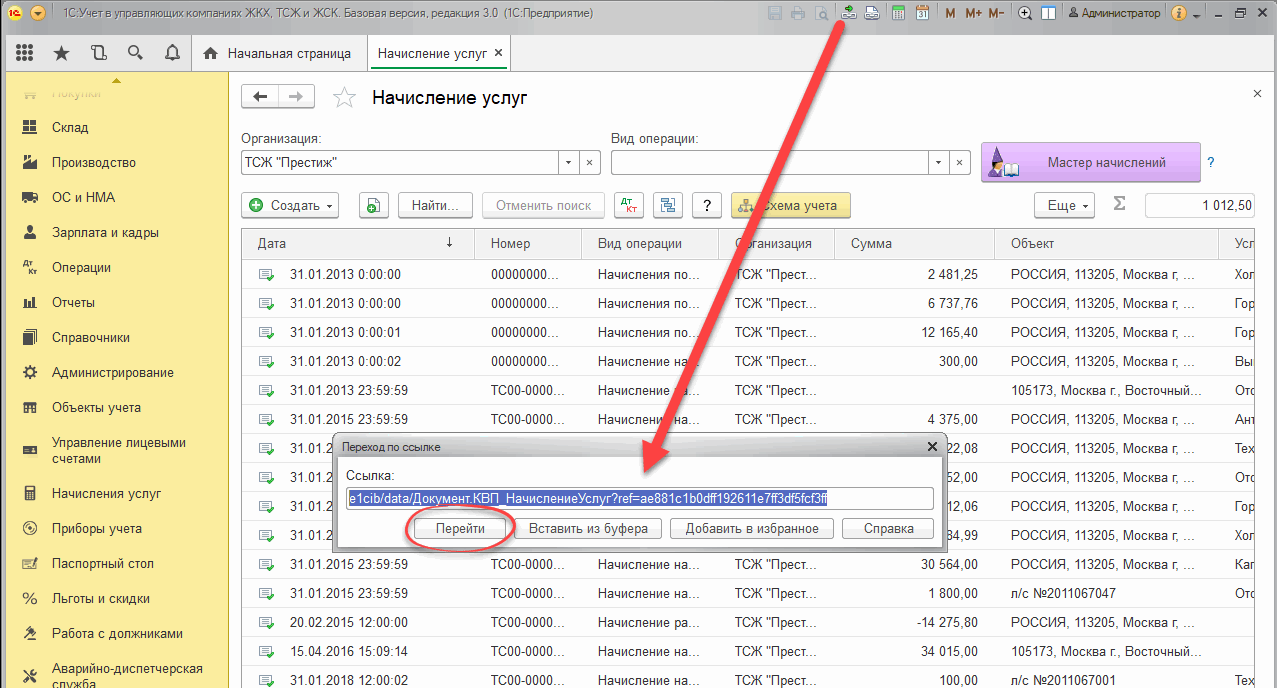
Task: Open the Работа с должниками section
Action: pos(118,633)
